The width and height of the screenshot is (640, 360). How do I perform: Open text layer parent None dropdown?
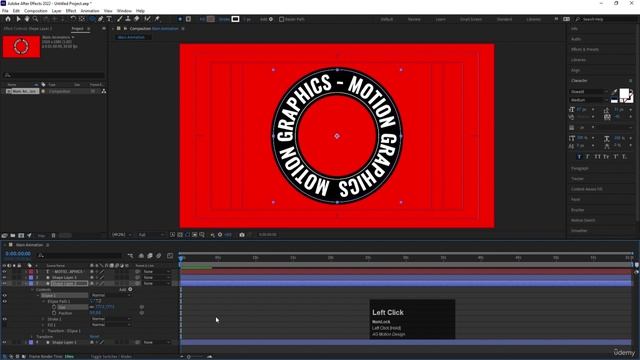(x=156, y=271)
